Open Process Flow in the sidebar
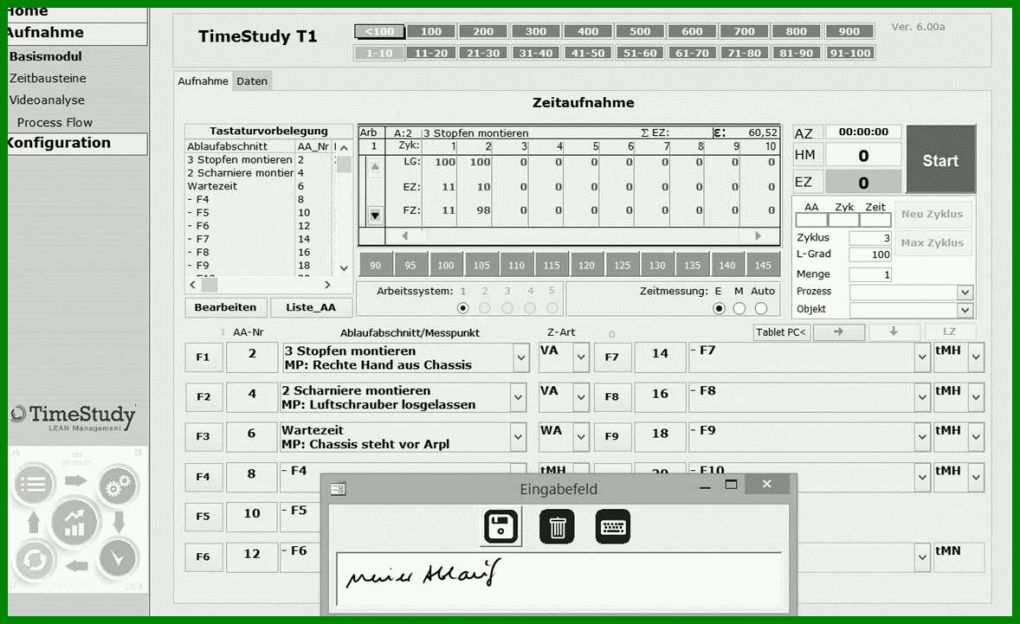 click(x=55, y=122)
